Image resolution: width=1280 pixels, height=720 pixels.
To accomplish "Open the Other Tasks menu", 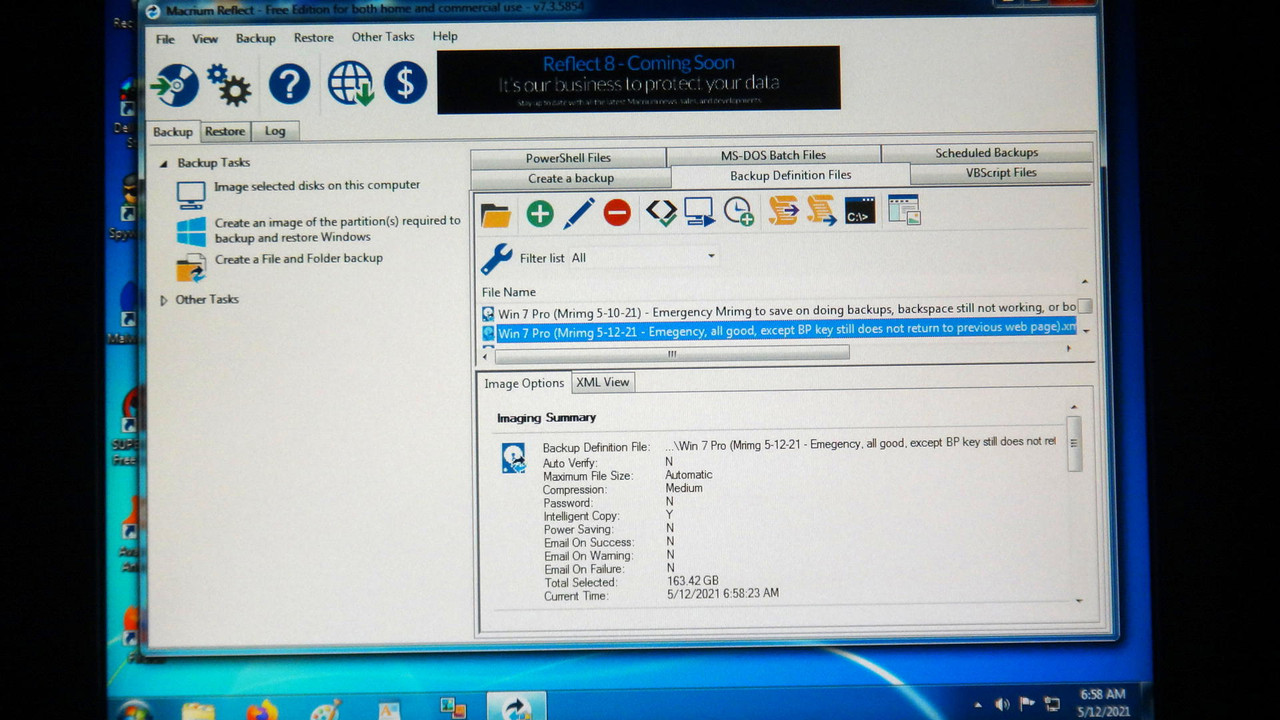I will point(383,37).
